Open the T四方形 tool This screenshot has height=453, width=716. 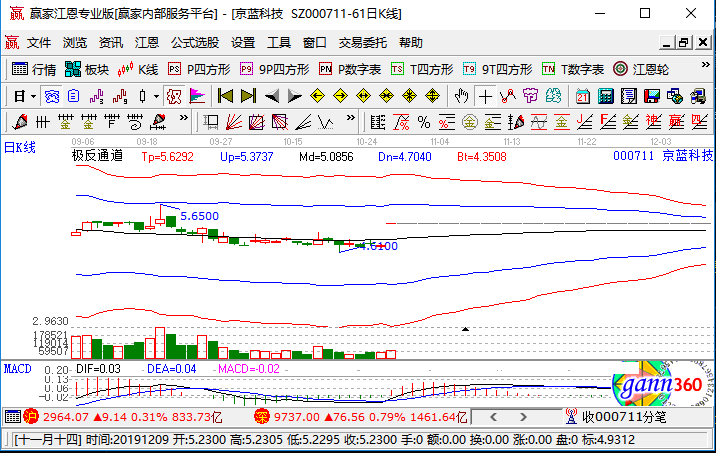[422, 69]
